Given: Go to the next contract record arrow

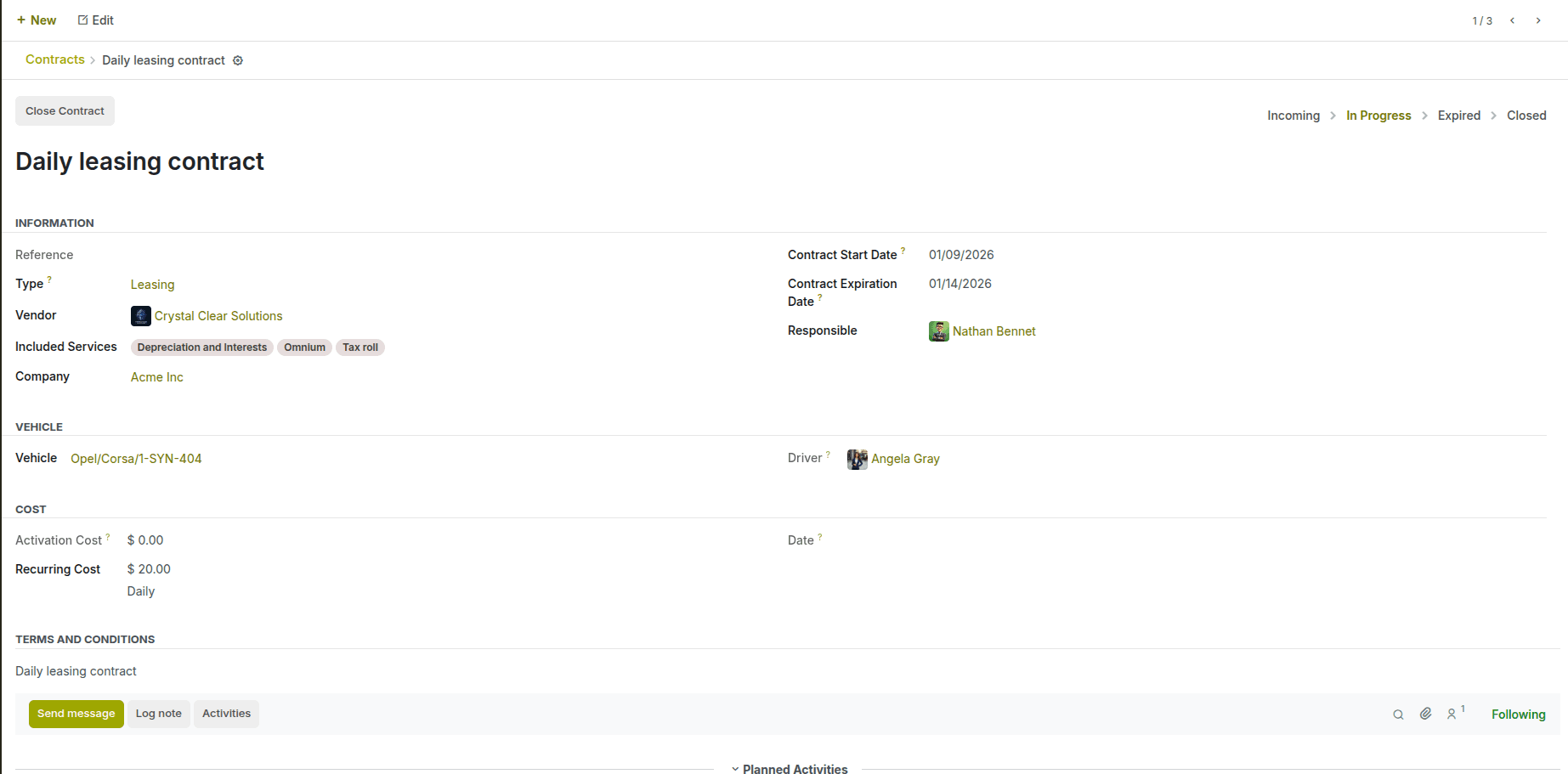Looking at the screenshot, I should pyautogui.click(x=1537, y=20).
